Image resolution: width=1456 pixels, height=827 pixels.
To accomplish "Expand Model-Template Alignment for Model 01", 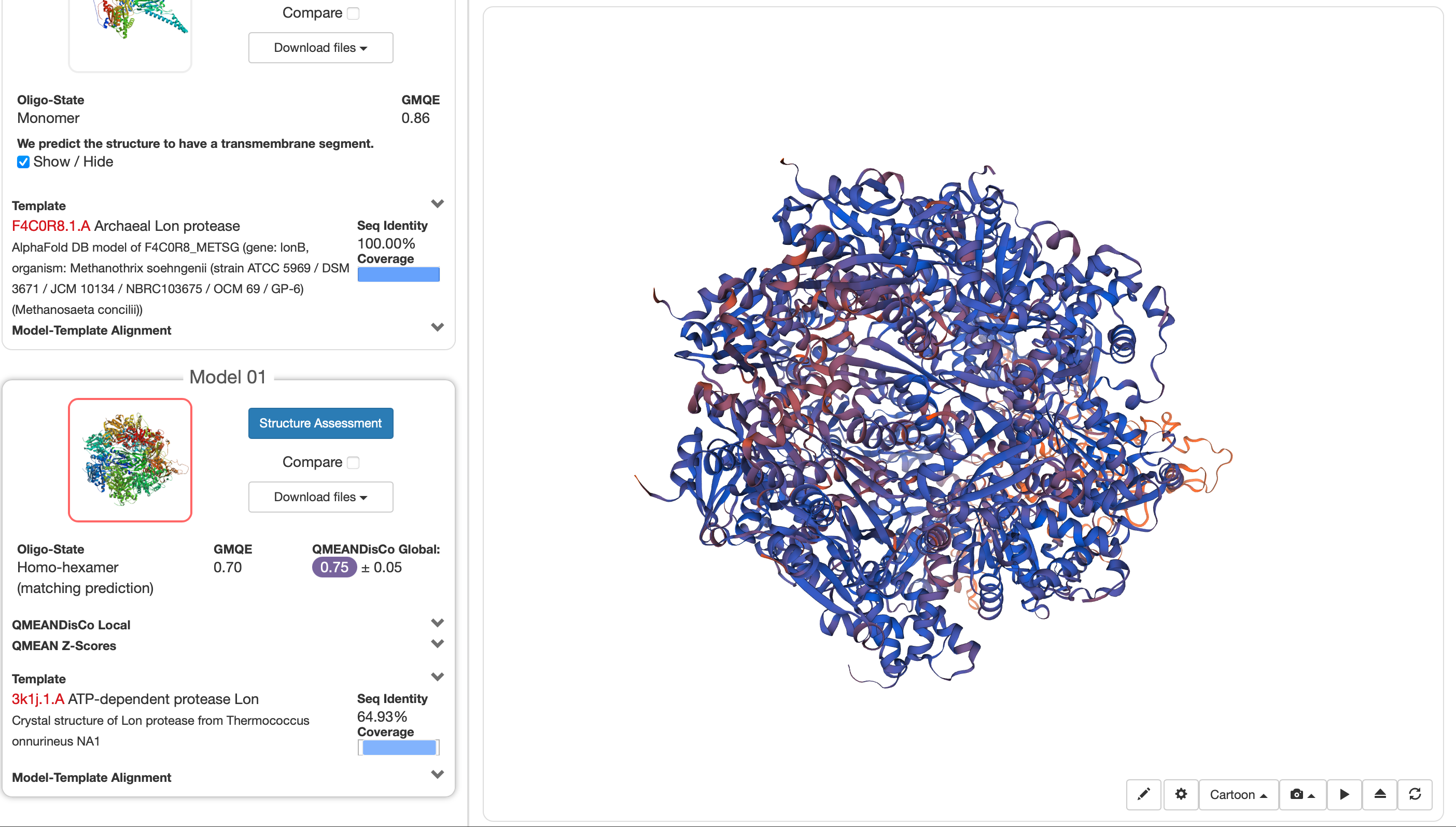I will (437, 775).
